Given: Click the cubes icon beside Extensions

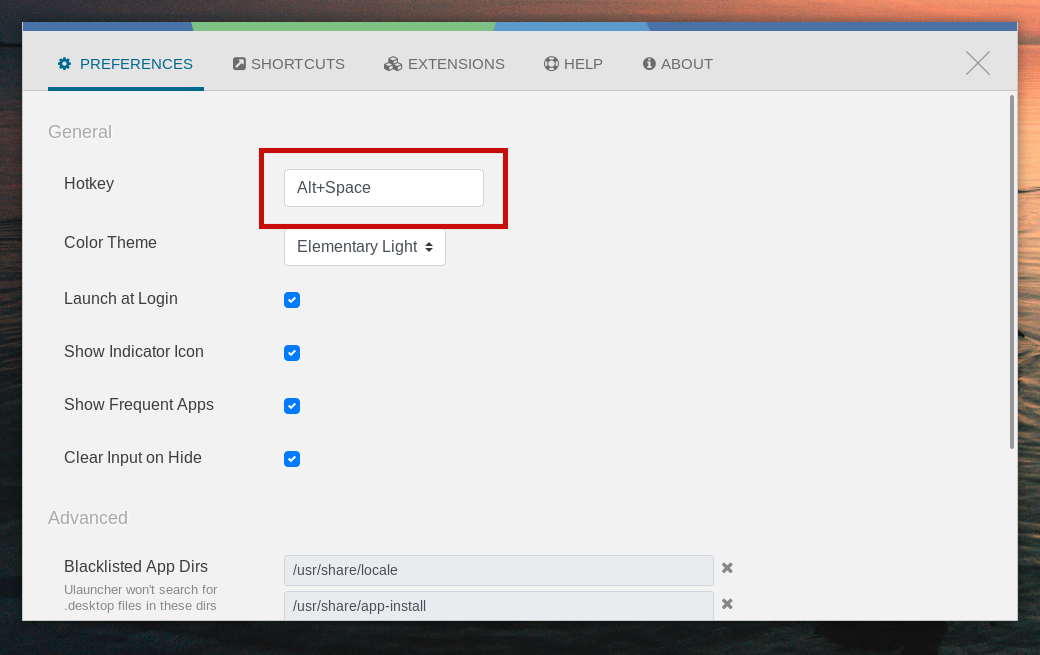Looking at the screenshot, I should 393,64.
